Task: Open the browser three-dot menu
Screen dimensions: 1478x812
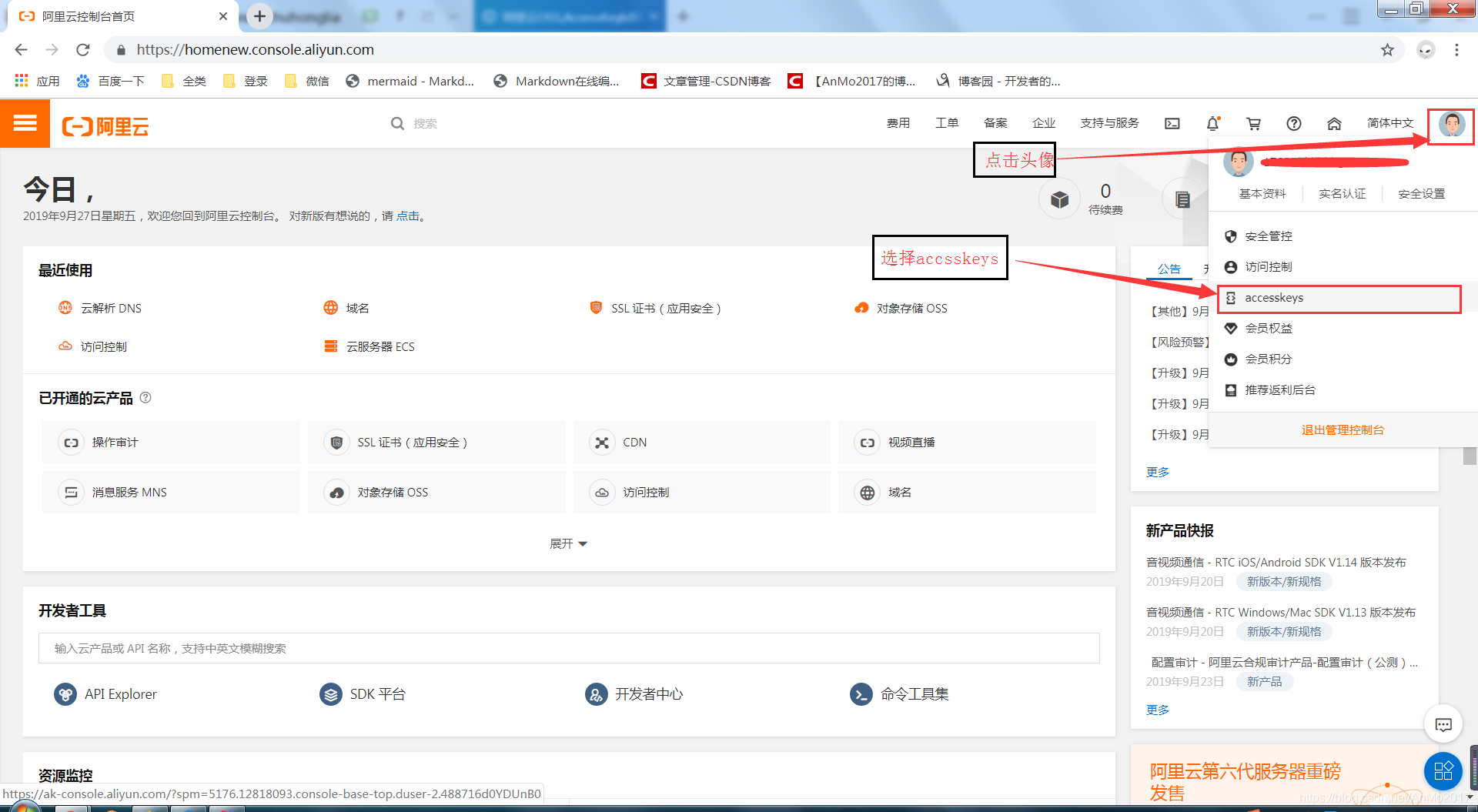Action: (x=1456, y=50)
